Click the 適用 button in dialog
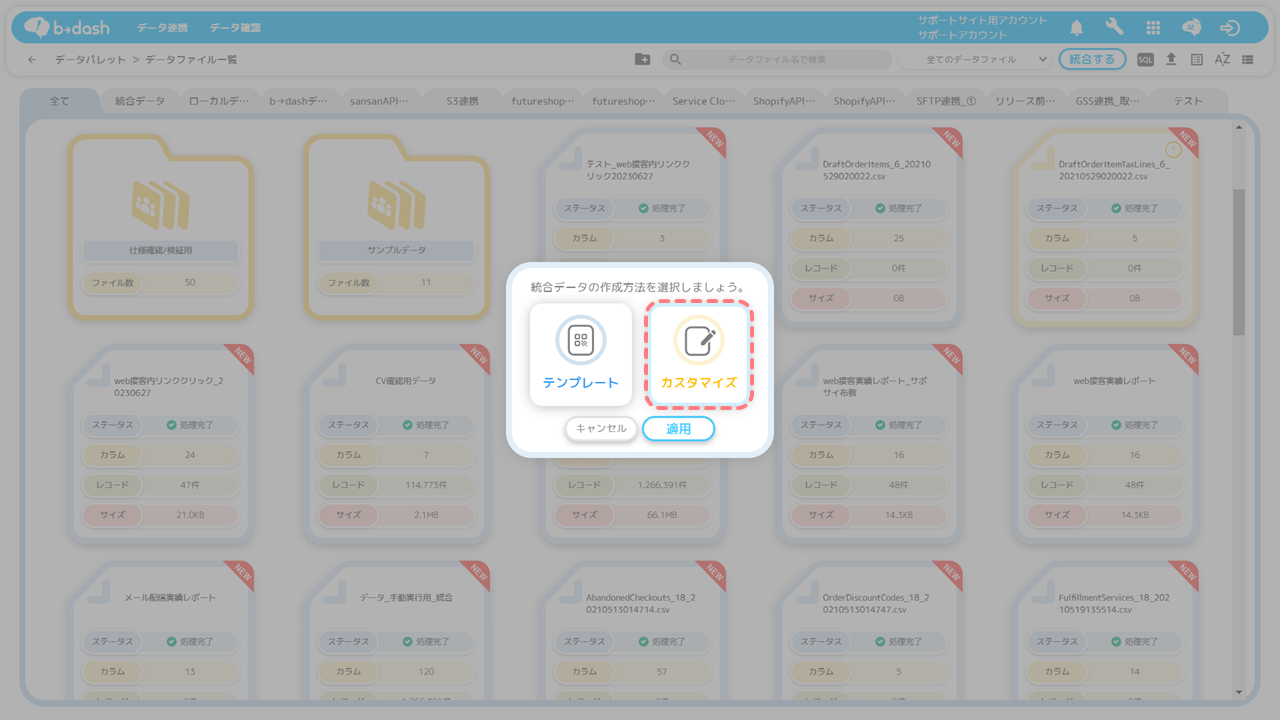The height and width of the screenshot is (720, 1280). 678,428
